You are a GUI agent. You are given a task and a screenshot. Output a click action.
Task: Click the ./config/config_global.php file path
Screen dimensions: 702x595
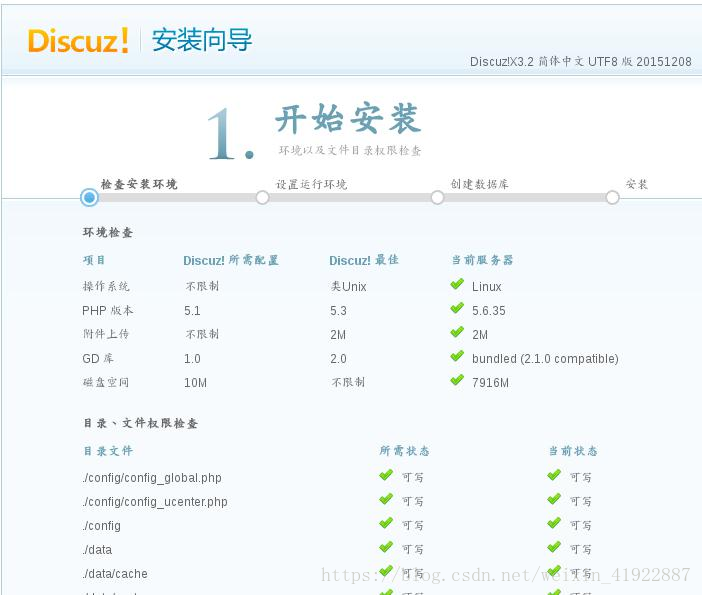tap(152, 478)
